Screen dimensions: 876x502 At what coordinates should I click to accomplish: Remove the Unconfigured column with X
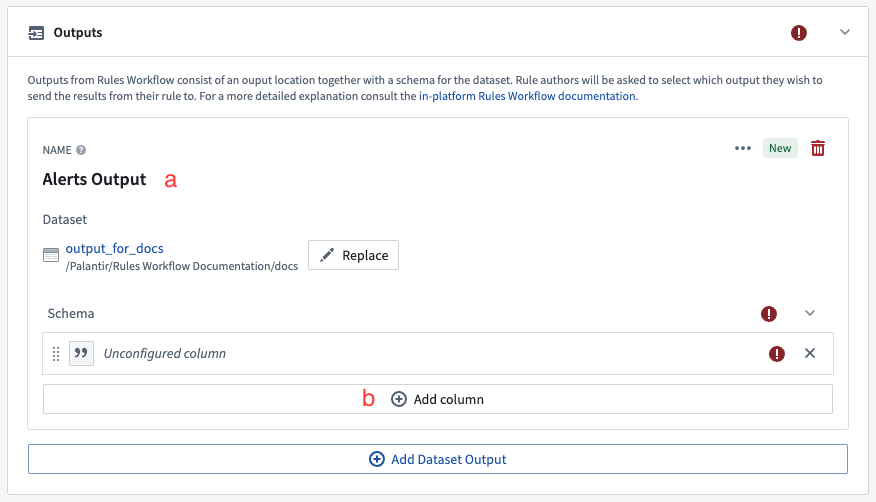(810, 353)
